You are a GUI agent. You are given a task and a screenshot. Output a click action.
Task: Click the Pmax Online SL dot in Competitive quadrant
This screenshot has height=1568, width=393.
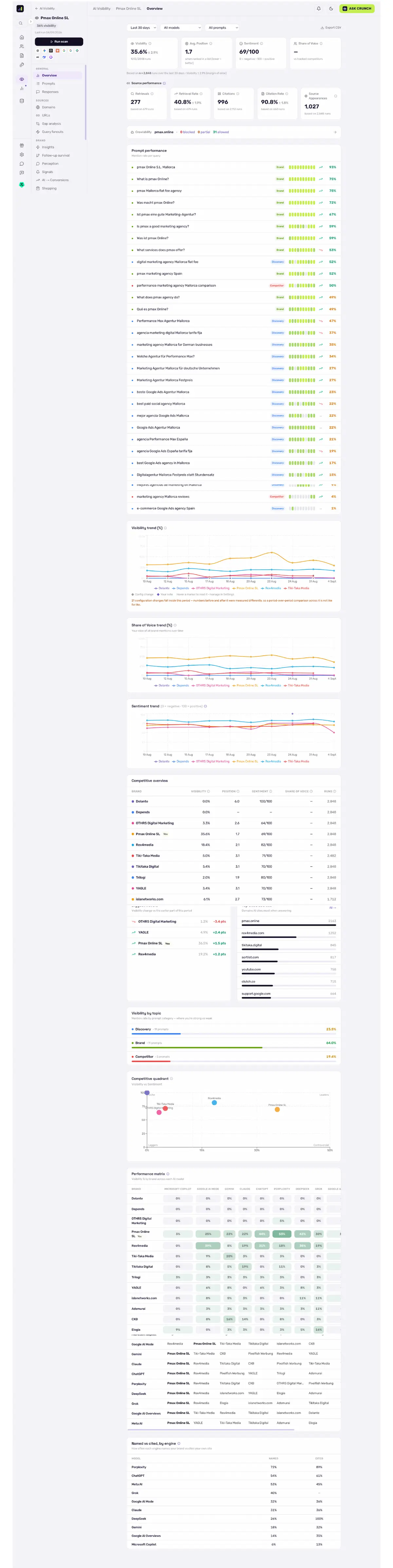277,1110
